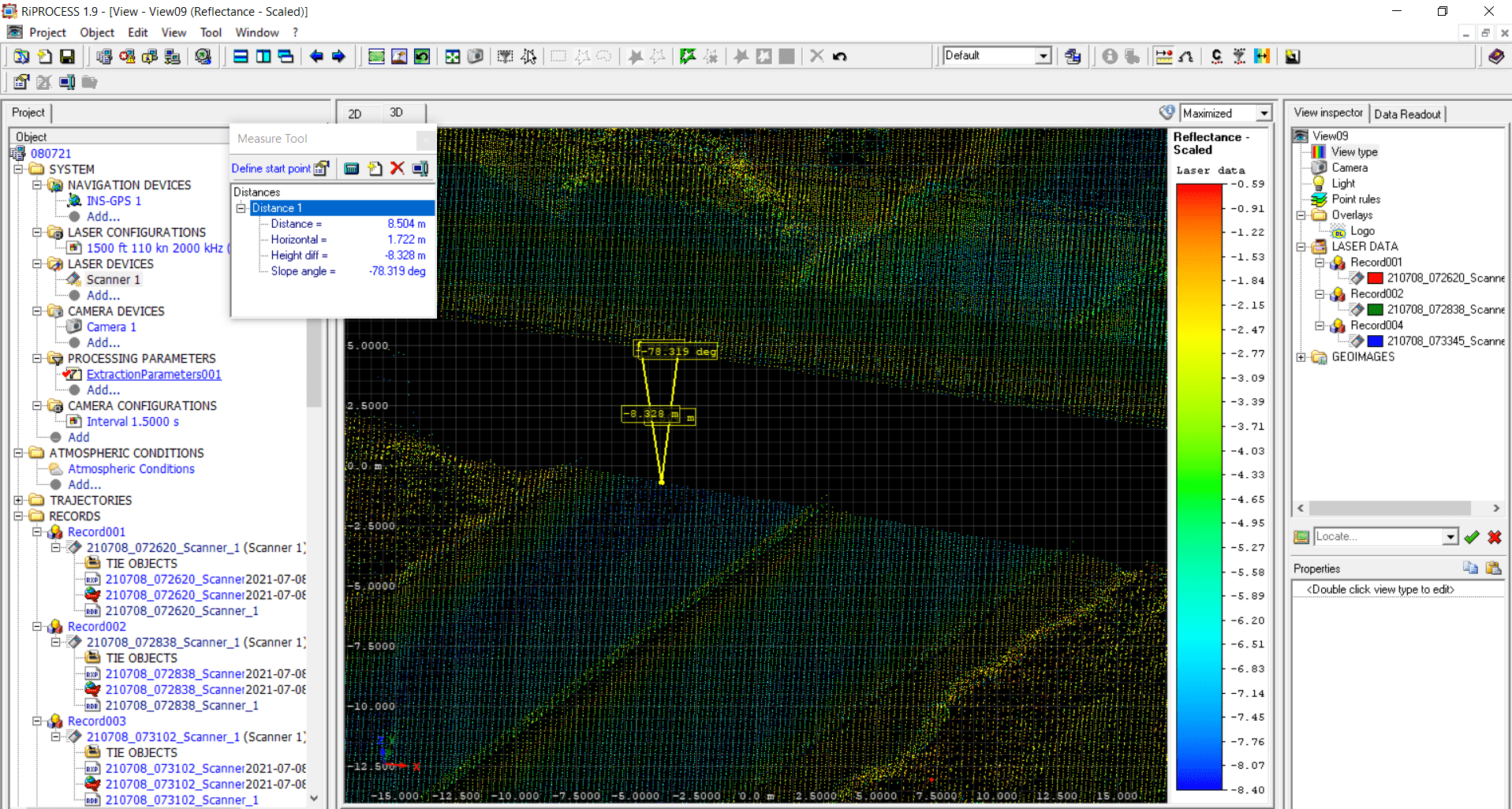Click the undo arrow icon in toolbar
1512x809 pixels.
840,56
